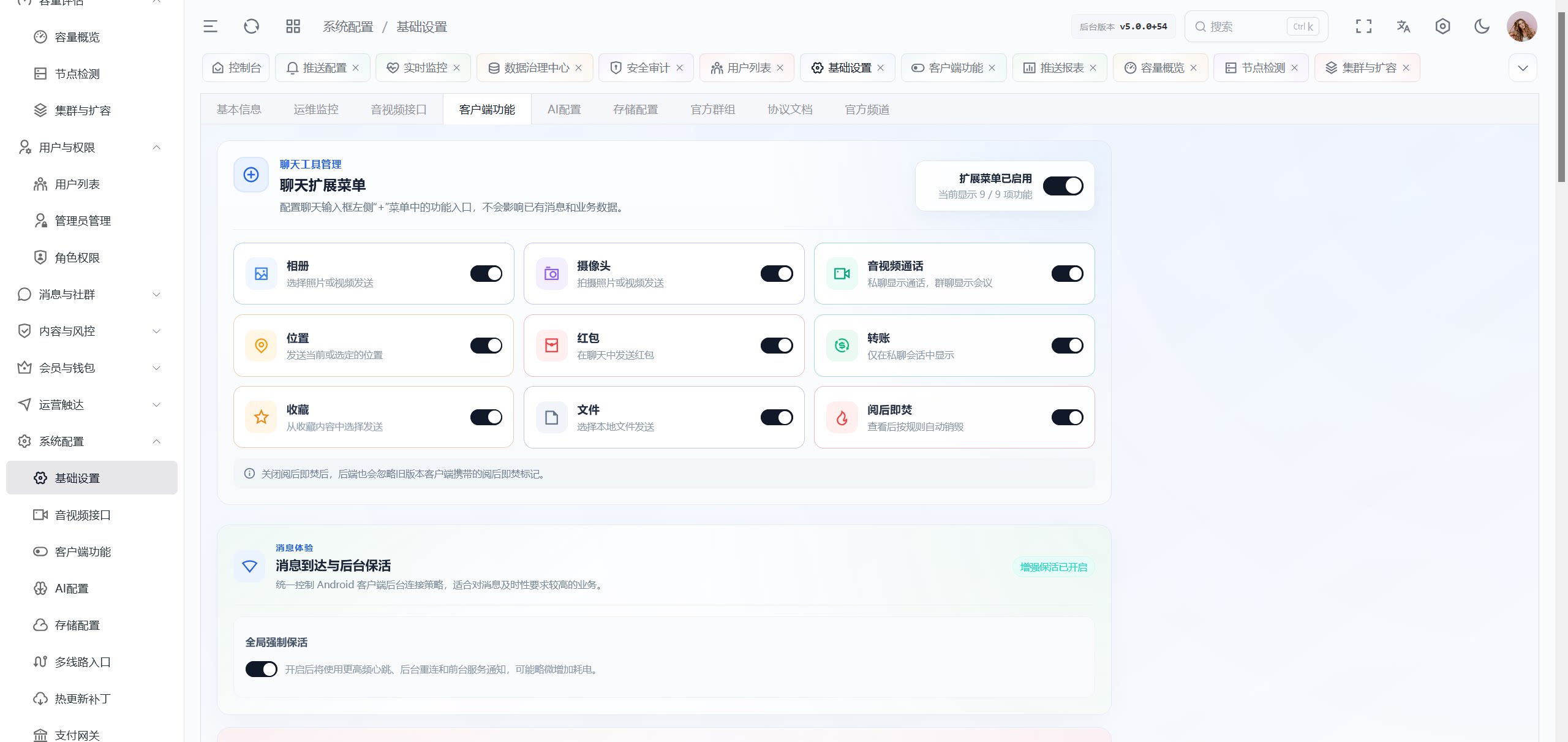Image resolution: width=1568 pixels, height=742 pixels.
Task: Expand the 会员与钱包 sidebar group
Action: 92,368
